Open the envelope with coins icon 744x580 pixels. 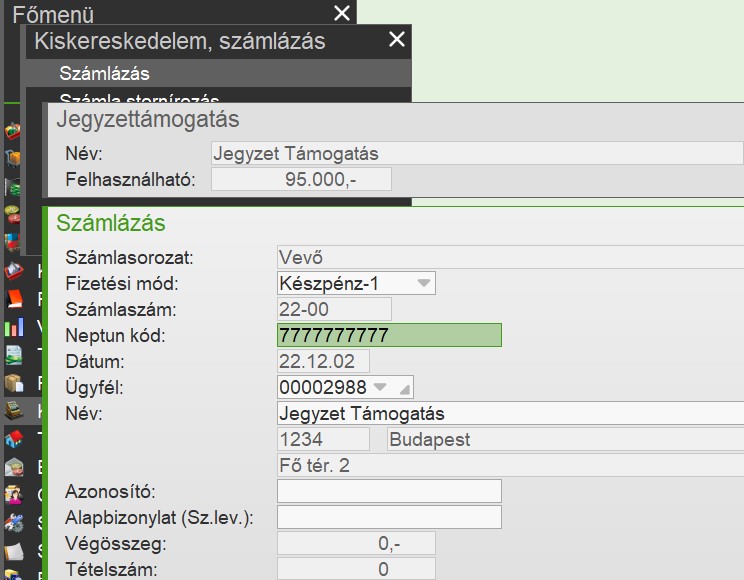tap(14, 467)
